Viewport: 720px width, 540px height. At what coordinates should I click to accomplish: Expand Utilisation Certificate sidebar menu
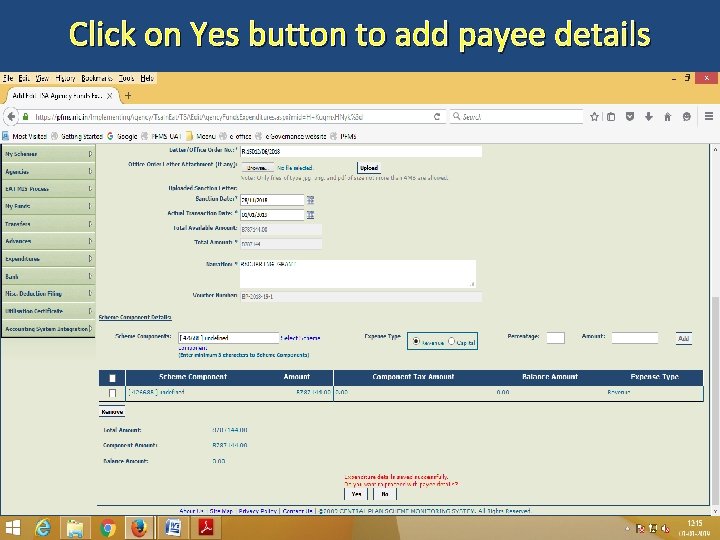point(48,311)
